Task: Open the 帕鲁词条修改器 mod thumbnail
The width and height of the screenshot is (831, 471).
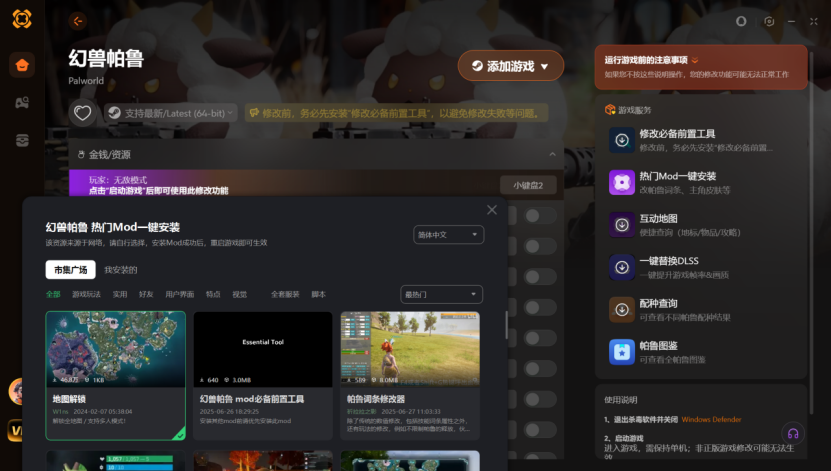Action: pos(410,349)
